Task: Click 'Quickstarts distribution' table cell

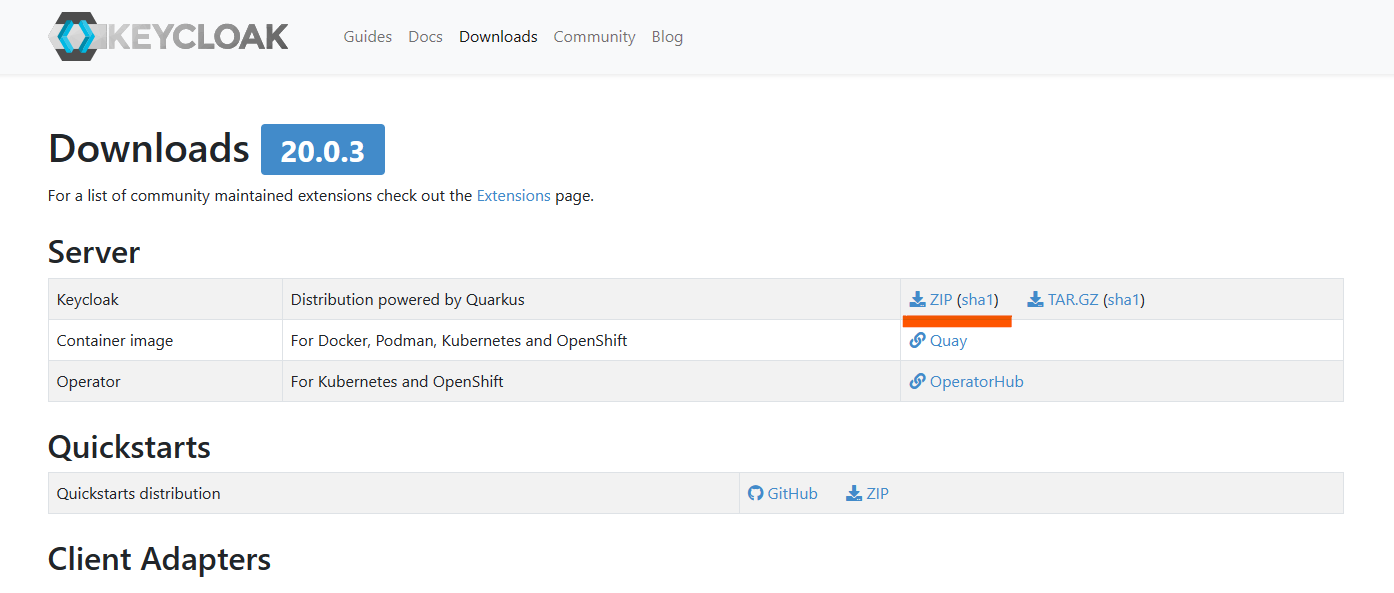Action: coord(394,493)
